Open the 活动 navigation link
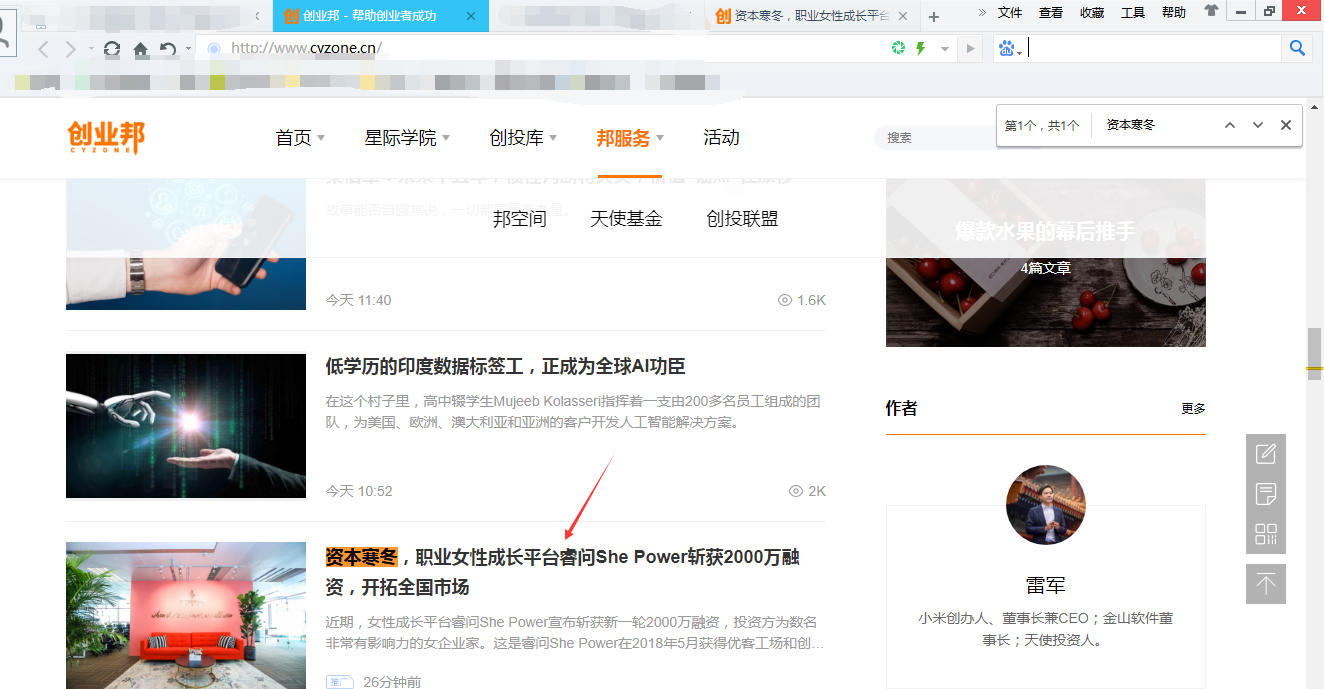Screen dimensions: 1324x689 721,138
